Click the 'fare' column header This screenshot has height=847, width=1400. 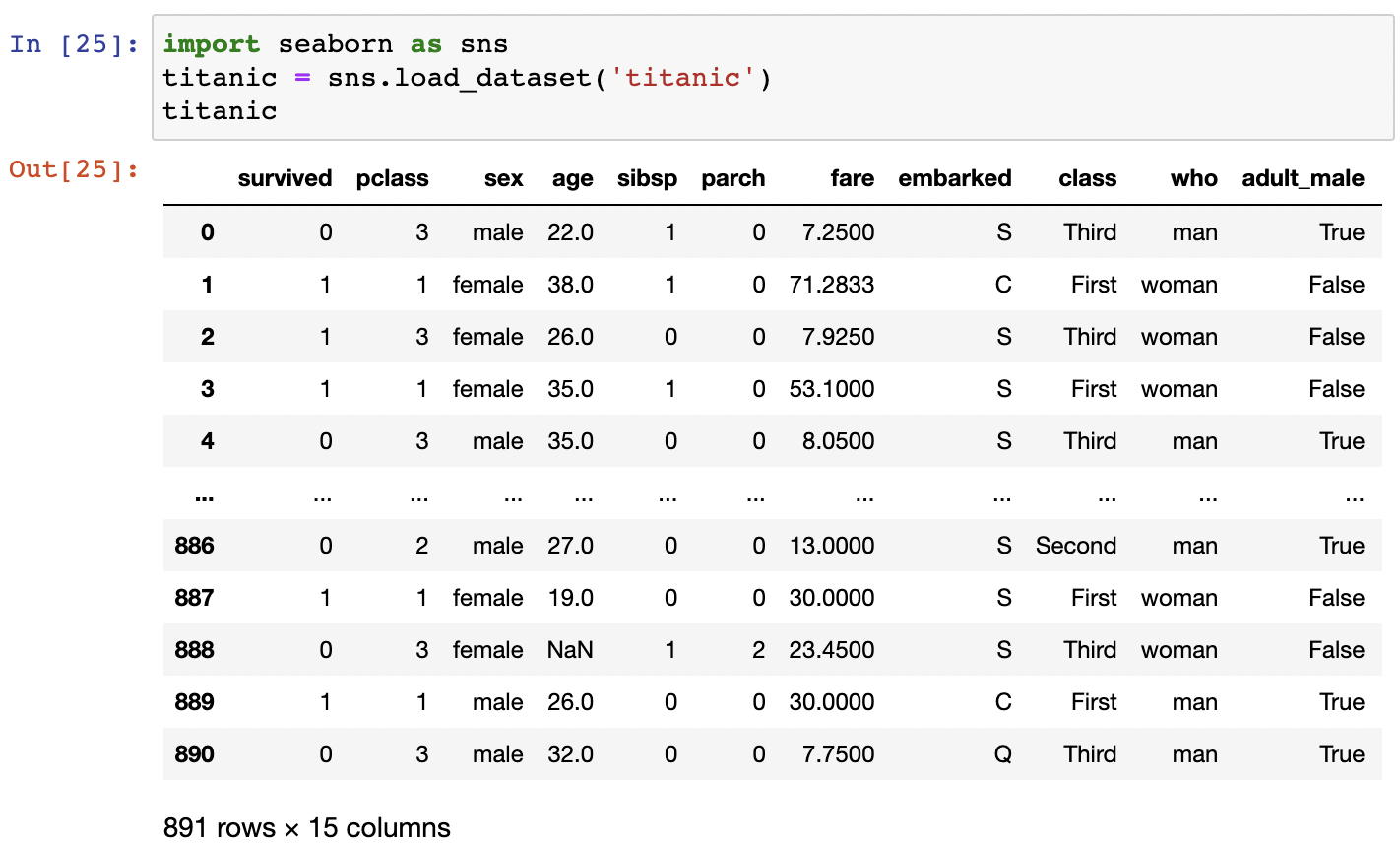(x=852, y=178)
